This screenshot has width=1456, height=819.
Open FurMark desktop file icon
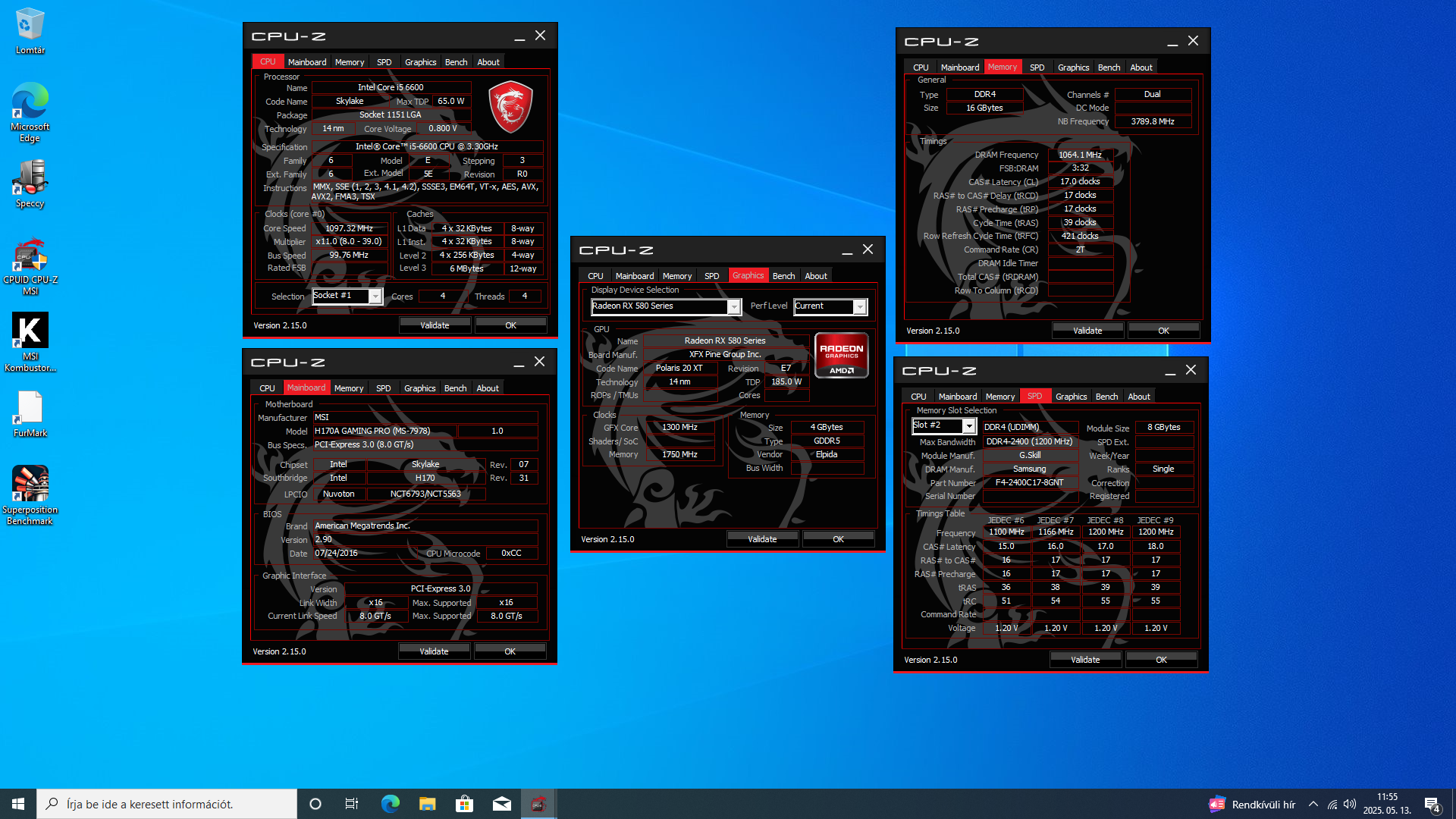(30, 415)
